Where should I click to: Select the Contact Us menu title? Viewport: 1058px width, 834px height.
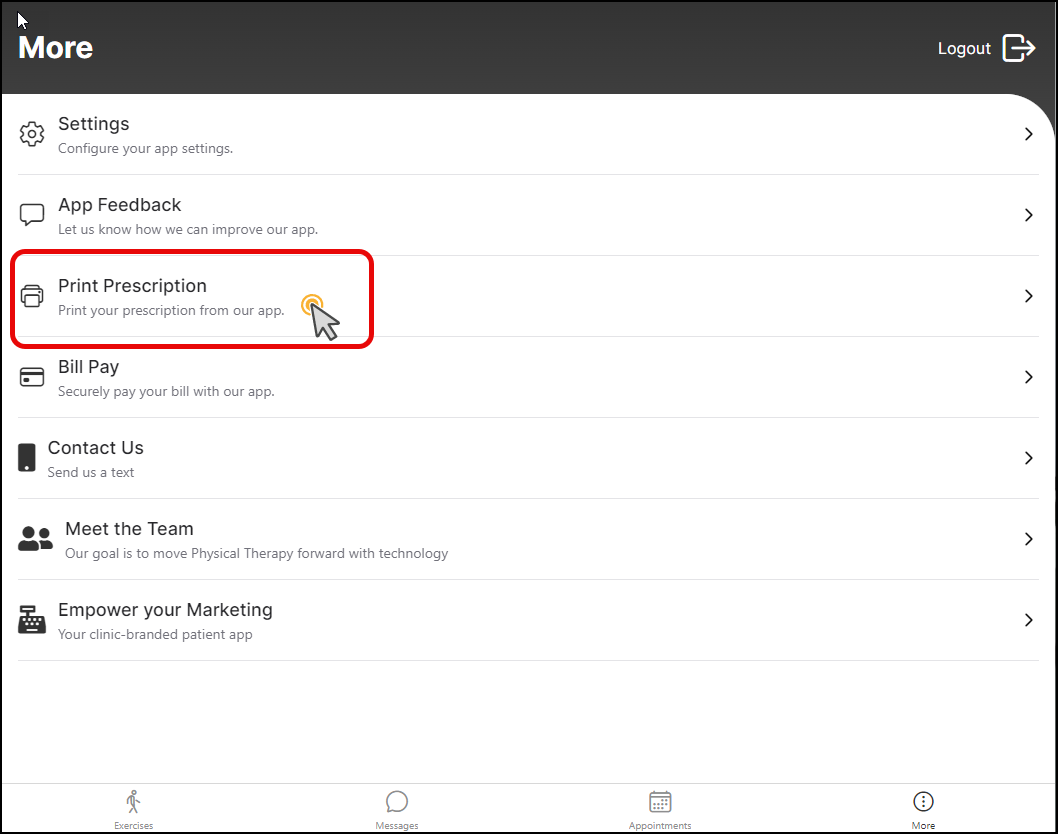96,448
